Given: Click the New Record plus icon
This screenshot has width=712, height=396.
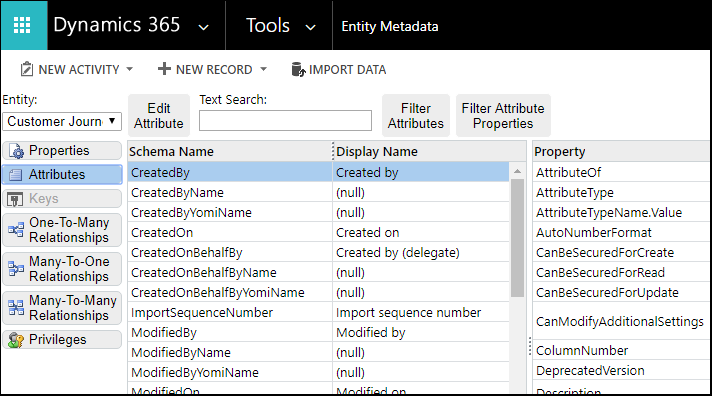Looking at the screenshot, I should [164, 69].
